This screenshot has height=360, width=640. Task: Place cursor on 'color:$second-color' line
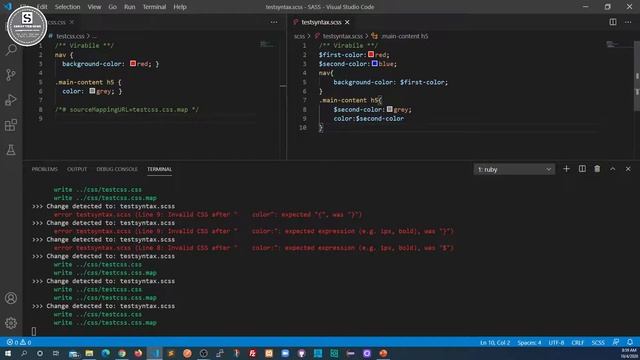(x=369, y=118)
